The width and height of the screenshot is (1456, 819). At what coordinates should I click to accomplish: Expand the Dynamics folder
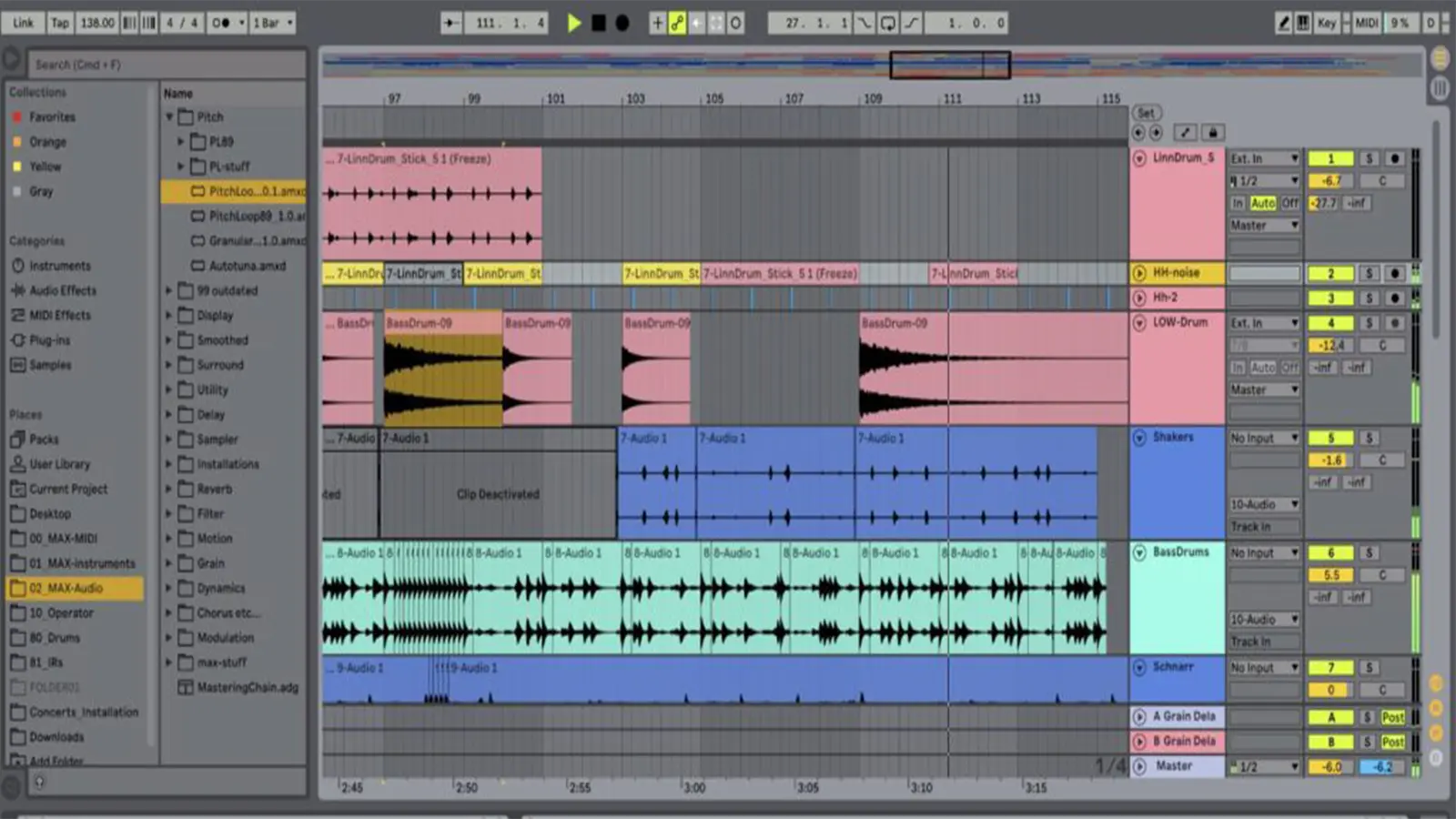coord(169,588)
